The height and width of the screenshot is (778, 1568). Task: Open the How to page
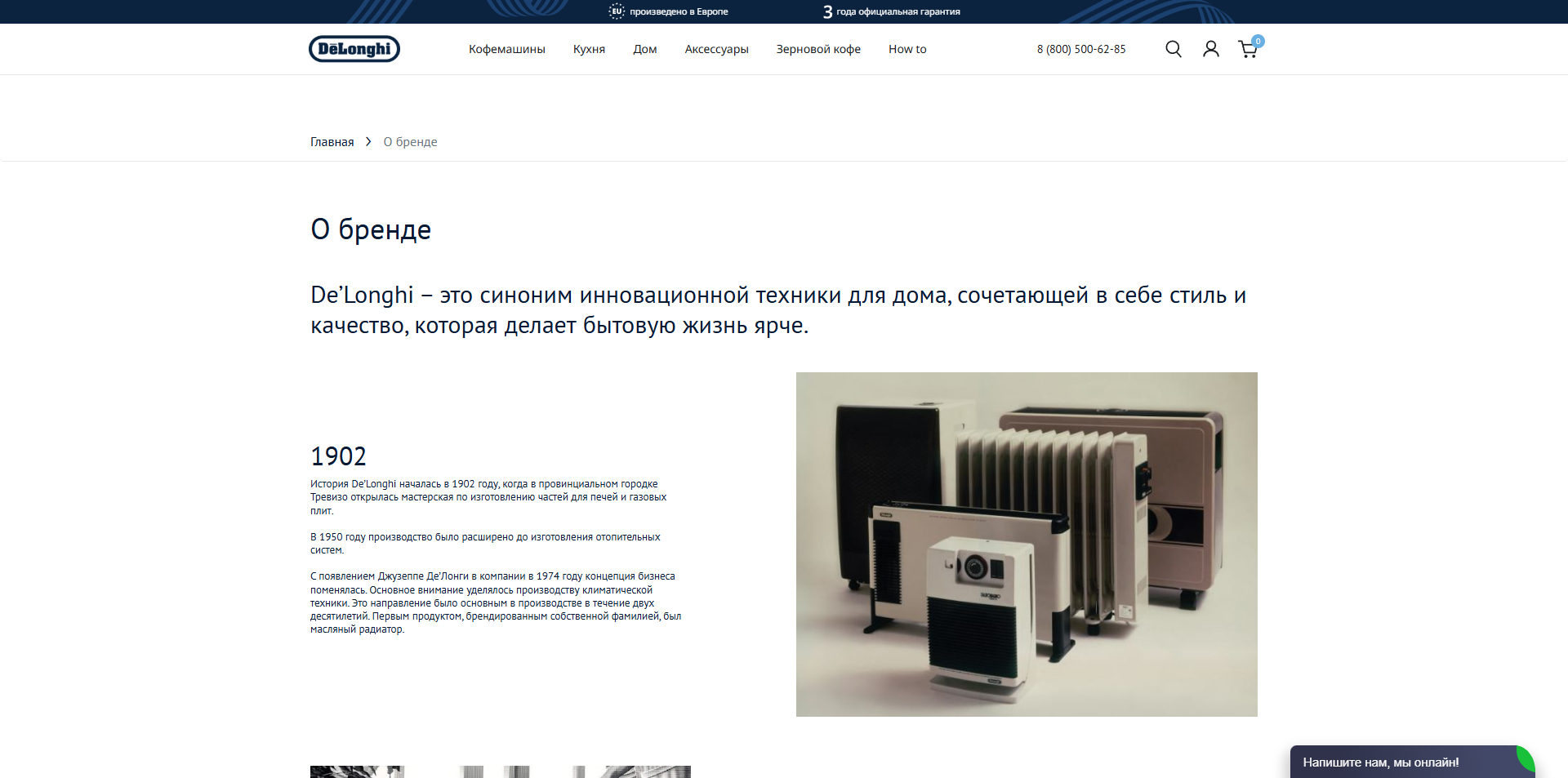[x=906, y=49]
